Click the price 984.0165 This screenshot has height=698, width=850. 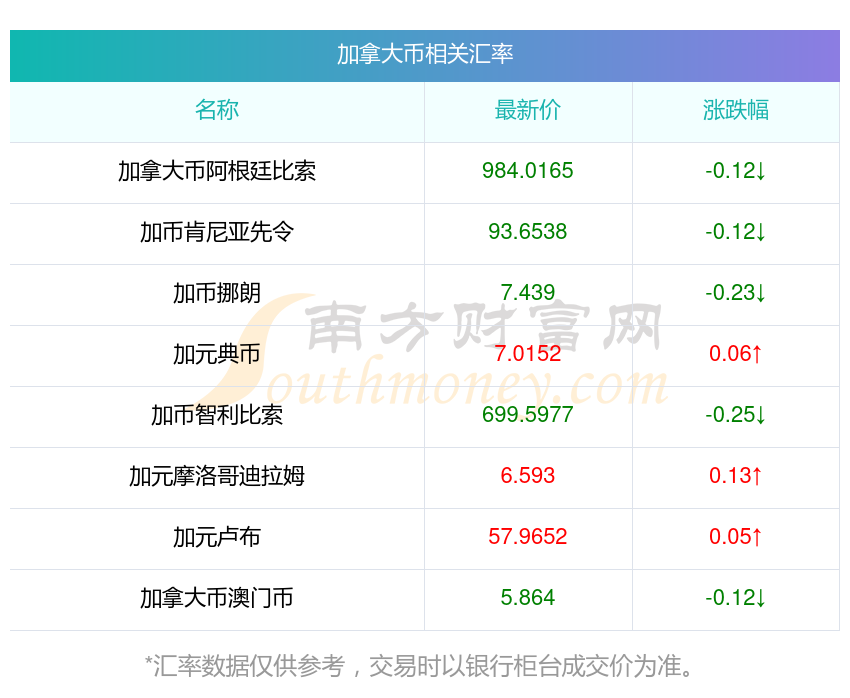527,171
